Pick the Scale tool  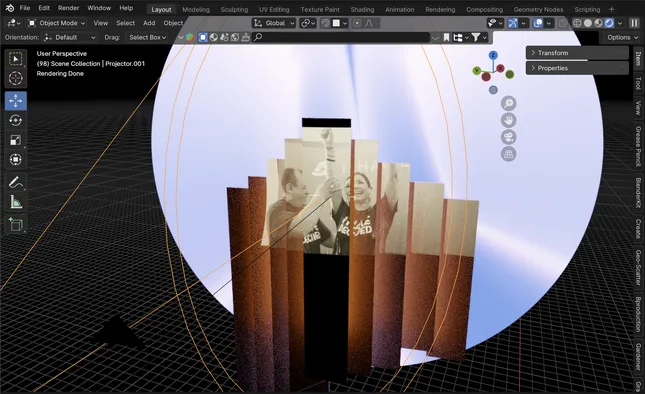16,140
